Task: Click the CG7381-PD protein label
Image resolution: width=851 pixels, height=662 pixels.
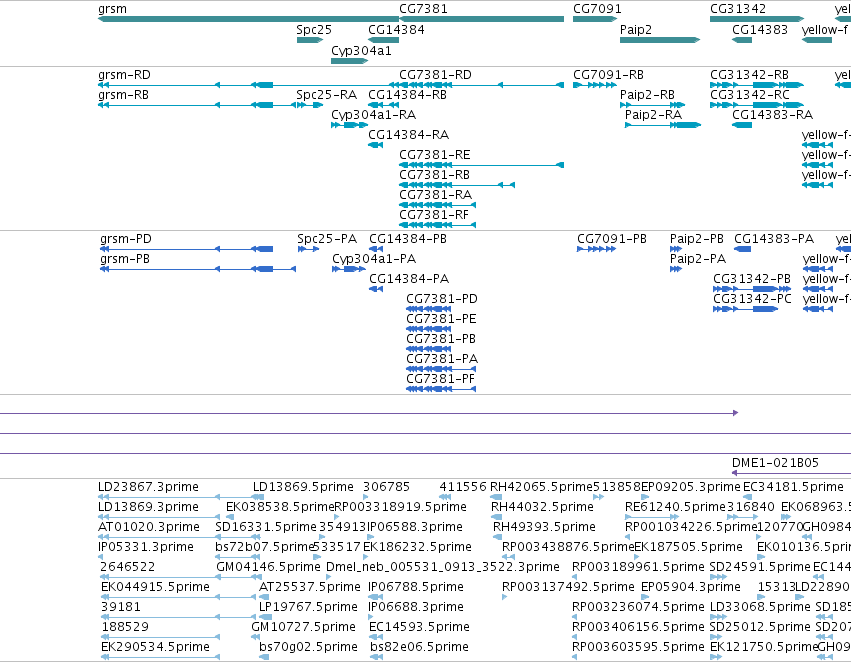Action: (442, 300)
